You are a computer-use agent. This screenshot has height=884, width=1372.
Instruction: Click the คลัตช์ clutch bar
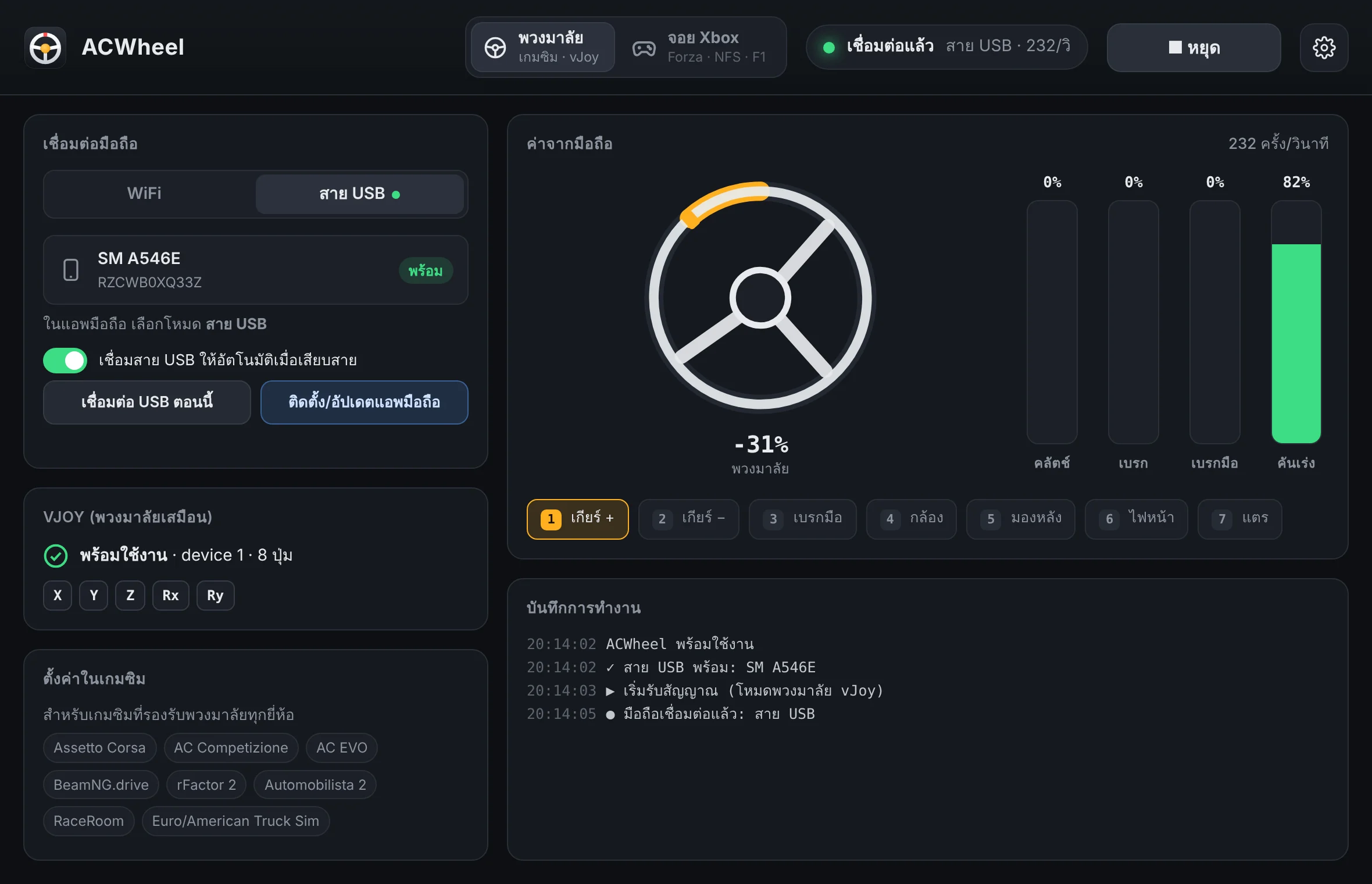pyautogui.click(x=1052, y=322)
